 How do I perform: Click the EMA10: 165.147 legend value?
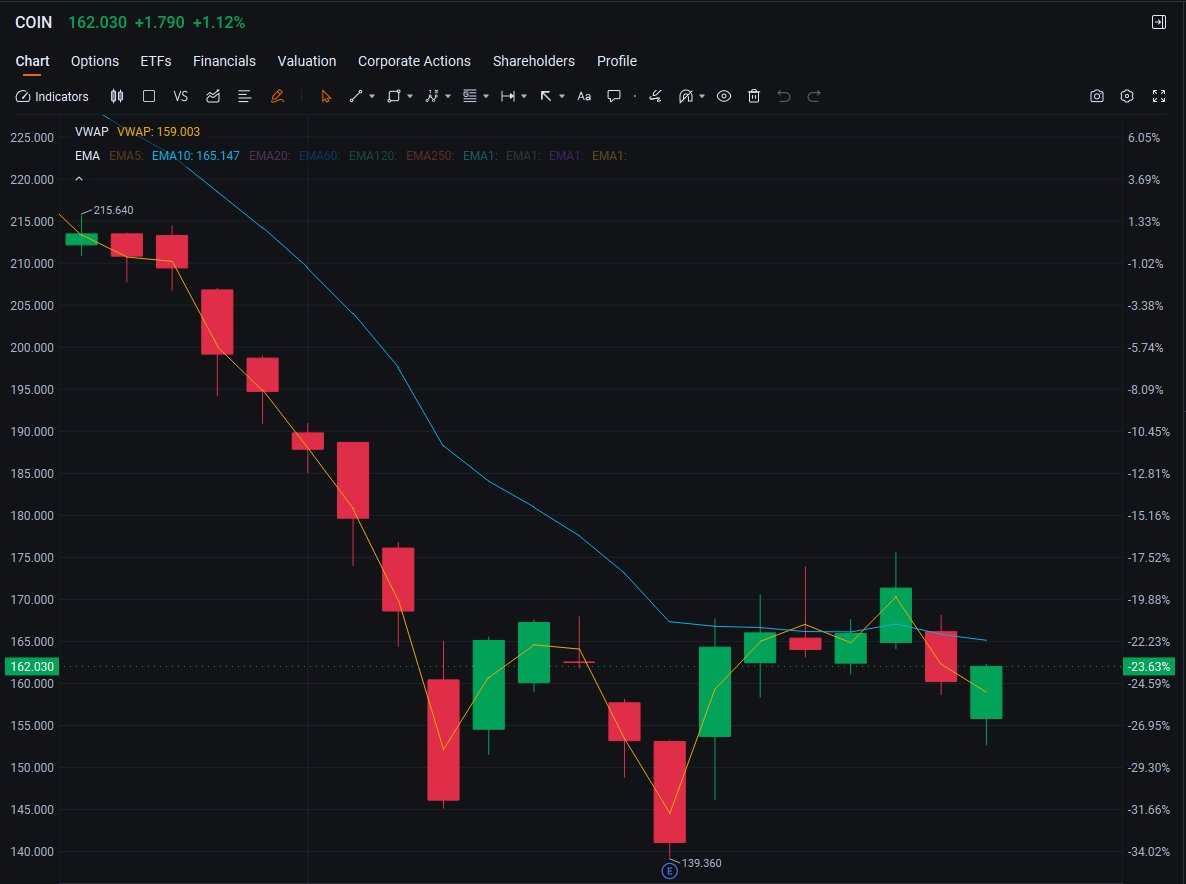tap(195, 156)
